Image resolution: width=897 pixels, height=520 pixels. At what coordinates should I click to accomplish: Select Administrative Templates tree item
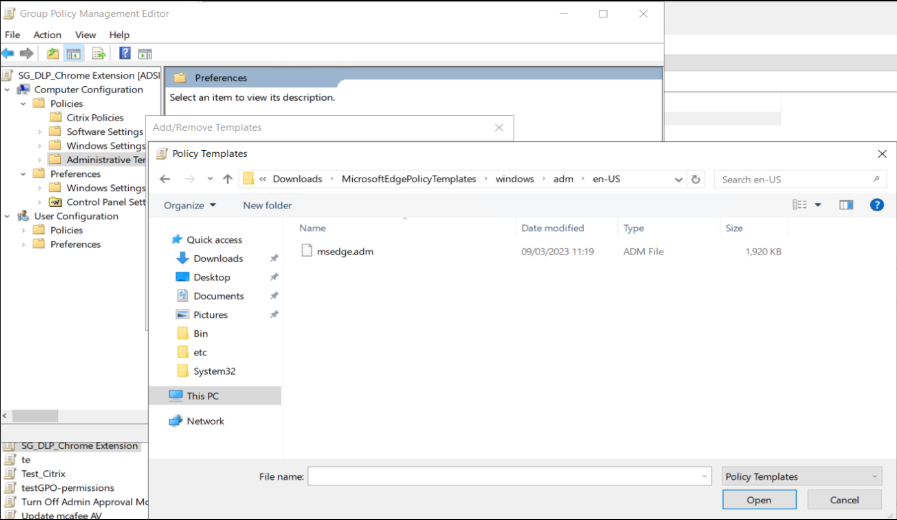pos(105,160)
